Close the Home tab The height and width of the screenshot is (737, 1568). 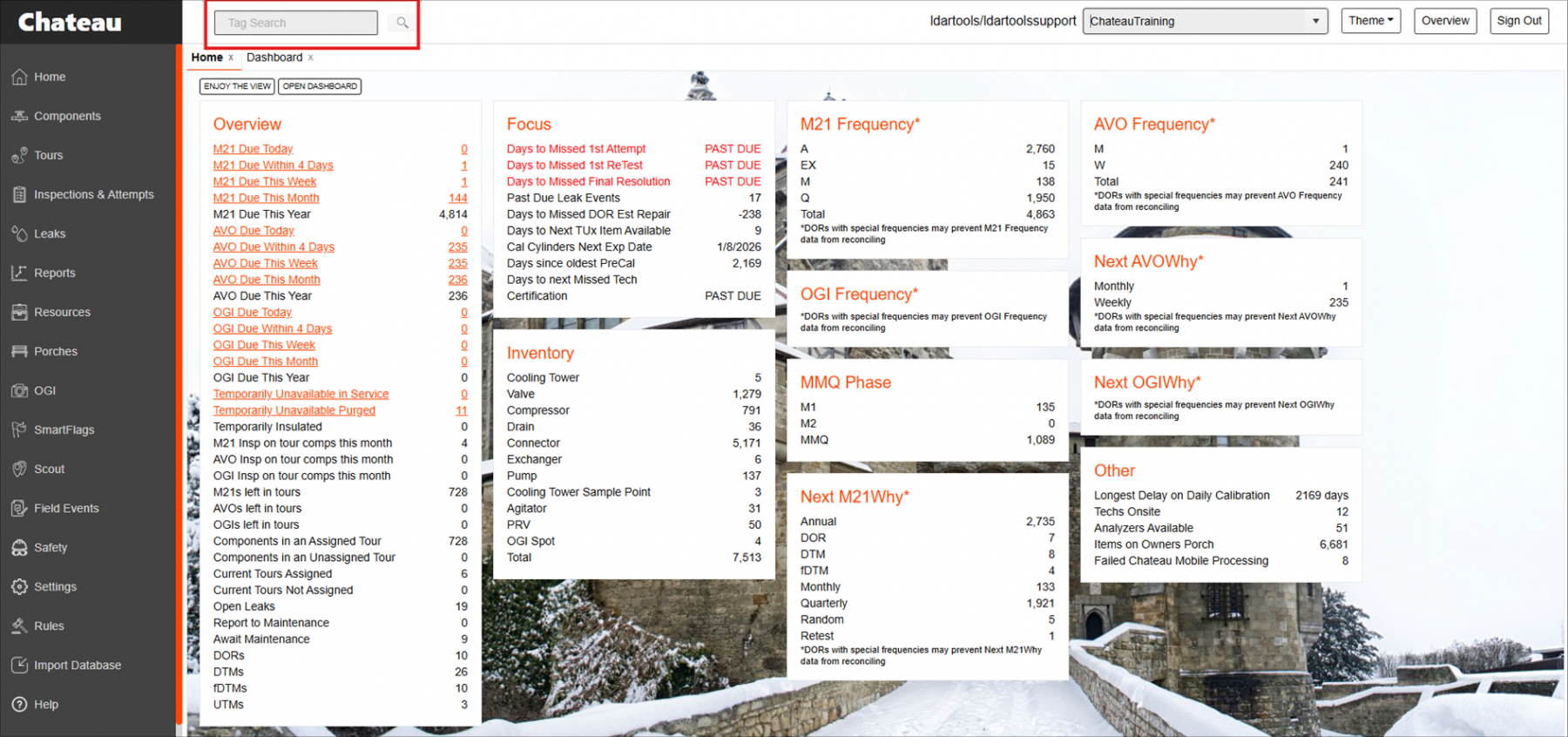coord(231,58)
